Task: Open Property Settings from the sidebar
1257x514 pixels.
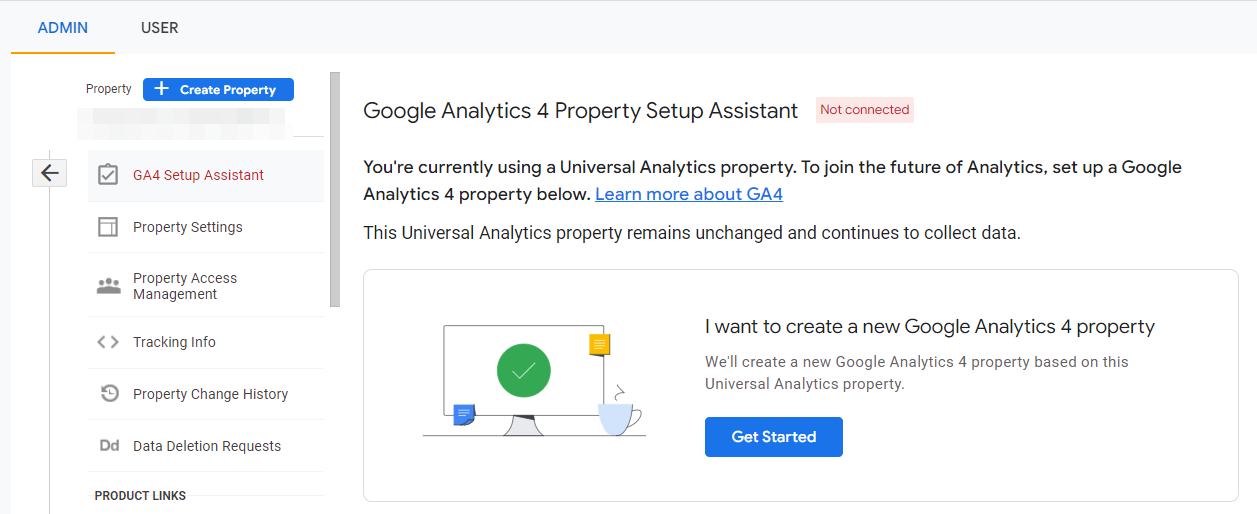Action: click(188, 227)
